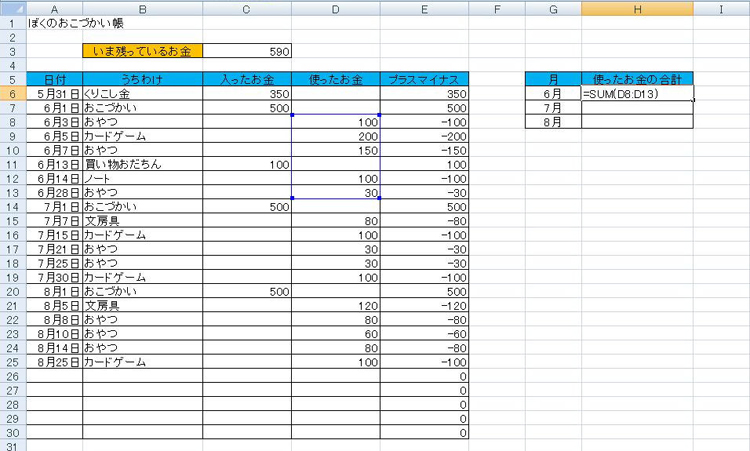The width and height of the screenshot is (750, 451).
Task: Select the remaining balance cell showing 590
Action: click(247, 50)
